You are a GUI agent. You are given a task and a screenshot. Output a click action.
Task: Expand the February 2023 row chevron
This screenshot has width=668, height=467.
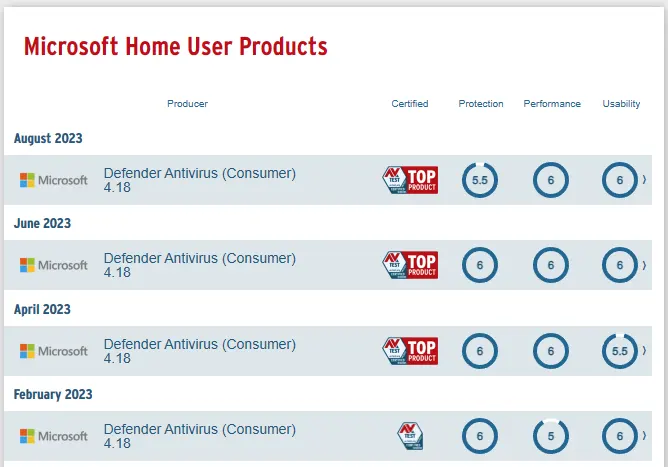[x=644, y=435]
